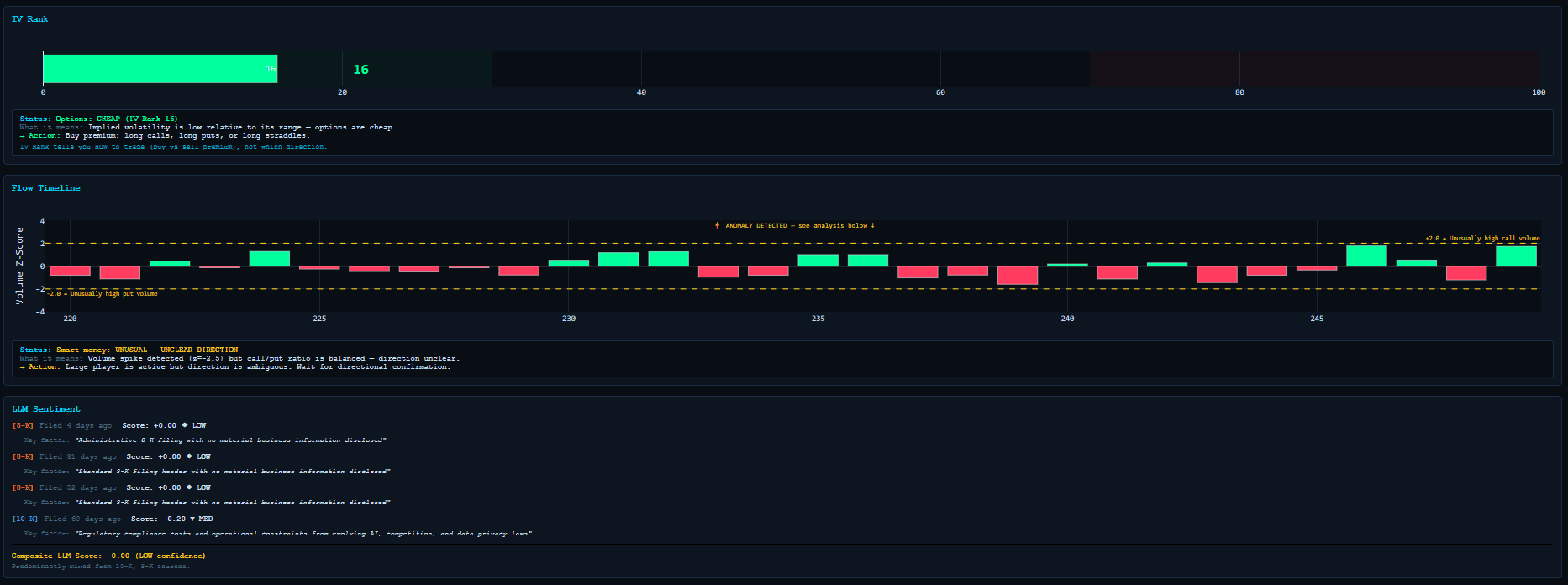The image size is (1568, 585).
Task: Click the '240' x-axis label in Flow Timeline
Action: pyautogui.click(x=1067, y=319)
